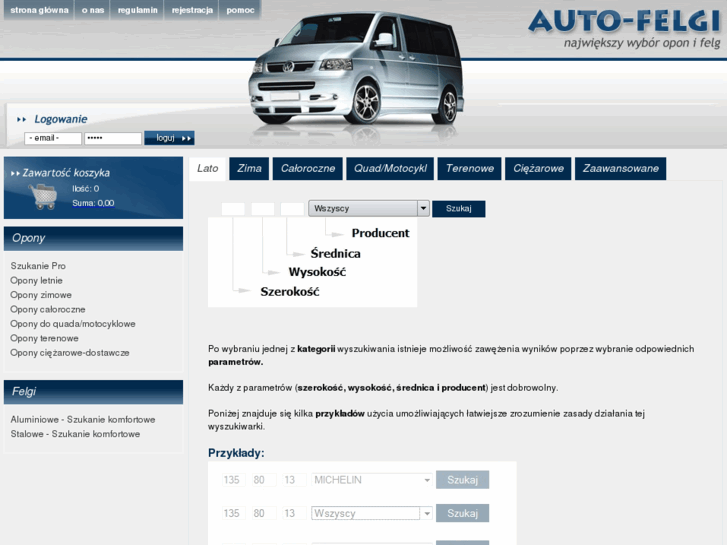The height and width of the screenshot is (545, 727).
Task: Open Opony do quada/motocyklowe link
Action: click(73, 324)
